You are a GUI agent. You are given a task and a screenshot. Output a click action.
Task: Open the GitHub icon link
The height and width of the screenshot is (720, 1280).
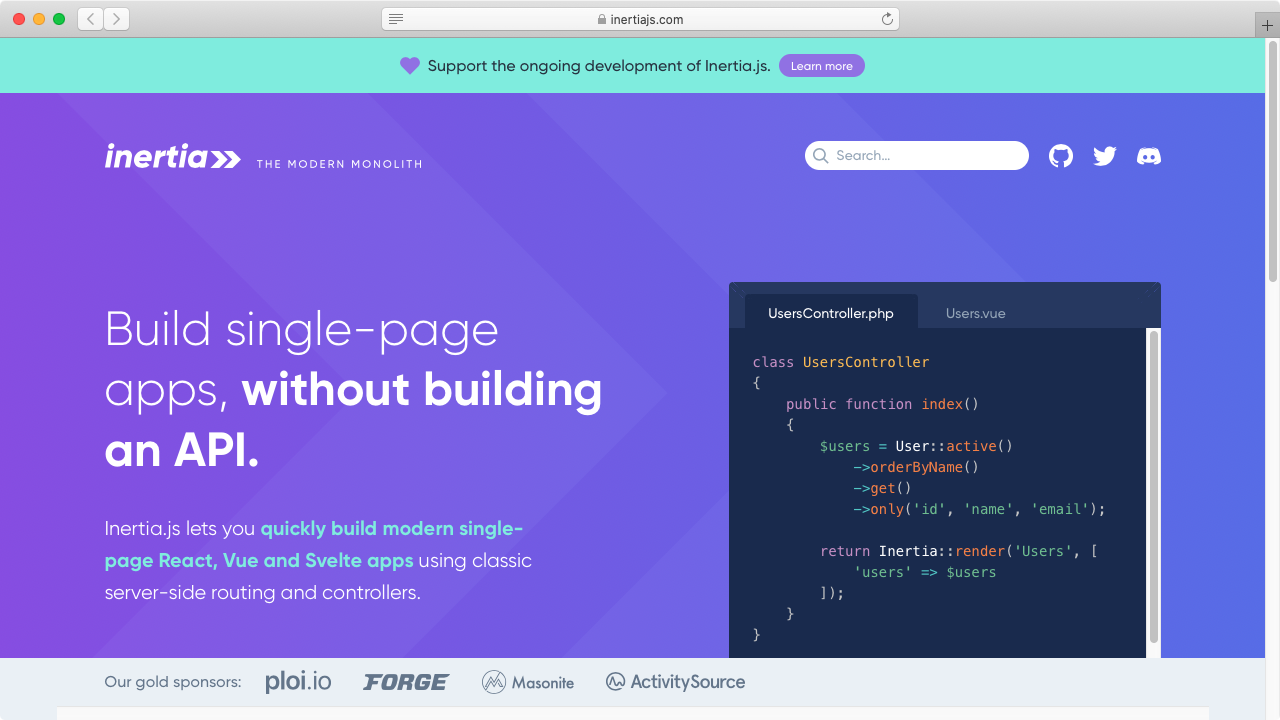point(1061,156)
